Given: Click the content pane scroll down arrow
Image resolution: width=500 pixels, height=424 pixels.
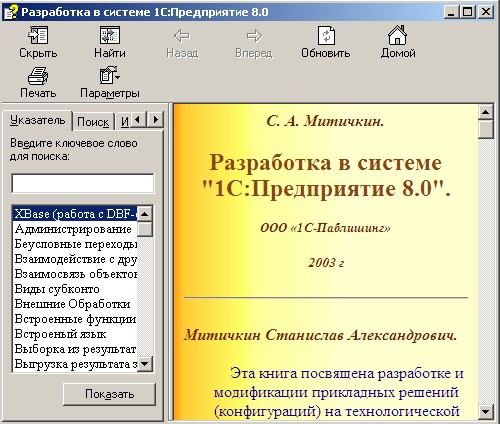Looking at the screenshot, I should (x=485, y=411).
